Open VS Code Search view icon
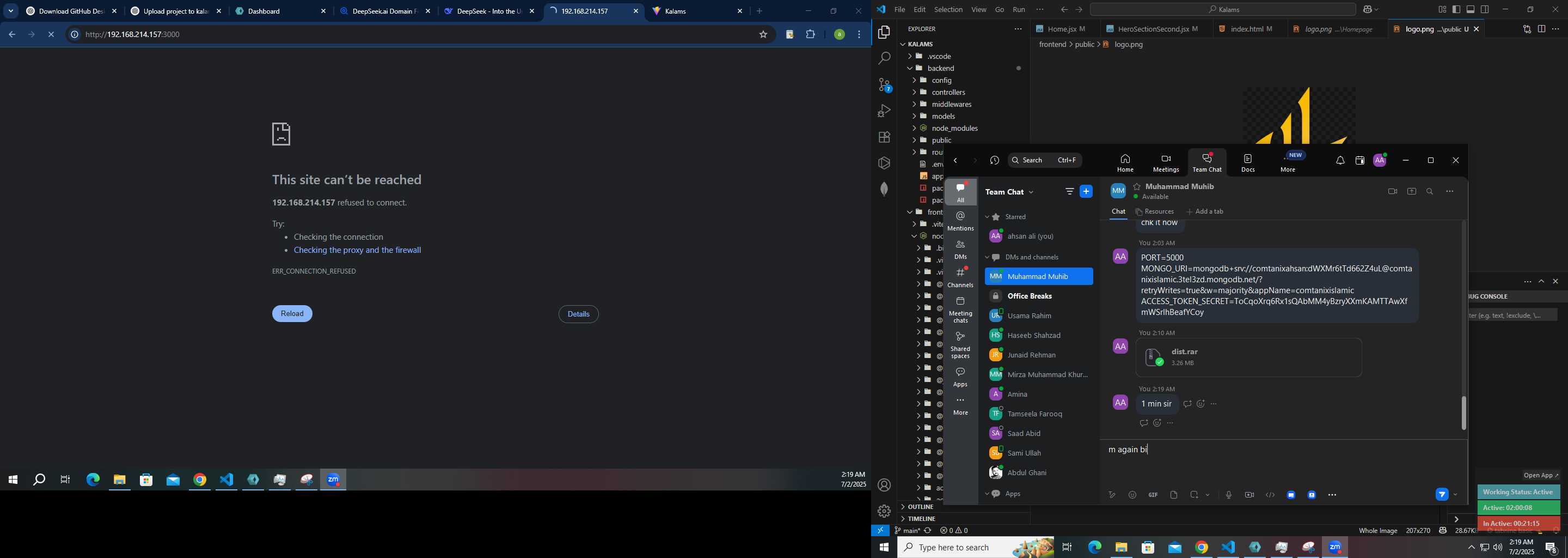This screenshot has height=558, width=1568. point(884,58)
